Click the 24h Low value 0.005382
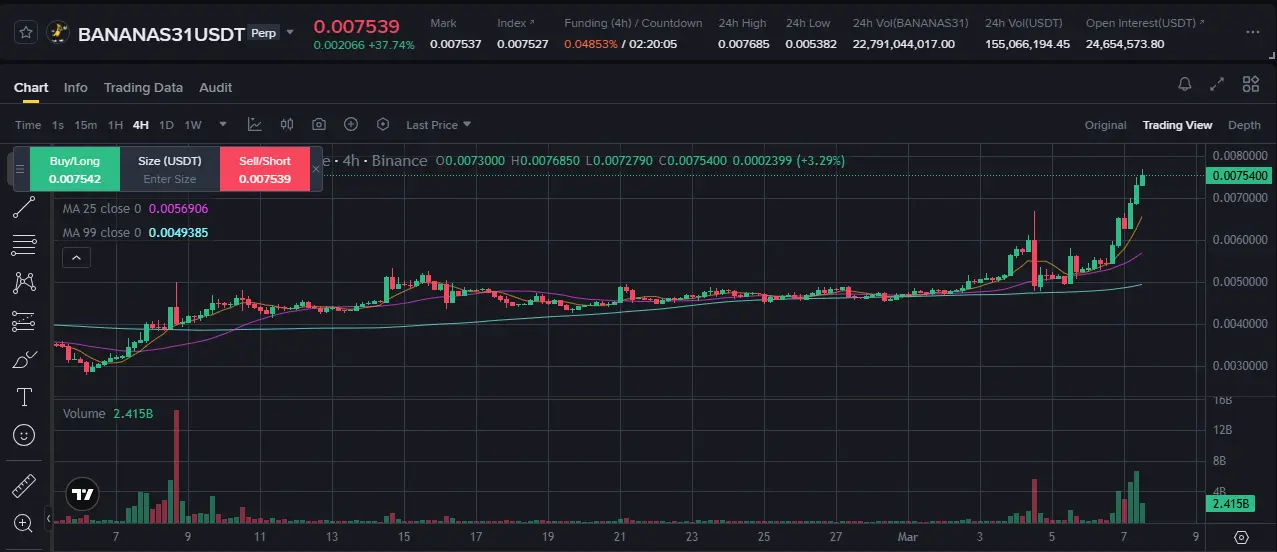This screenshot has width=1277, height=552. (x=811, y=44)
